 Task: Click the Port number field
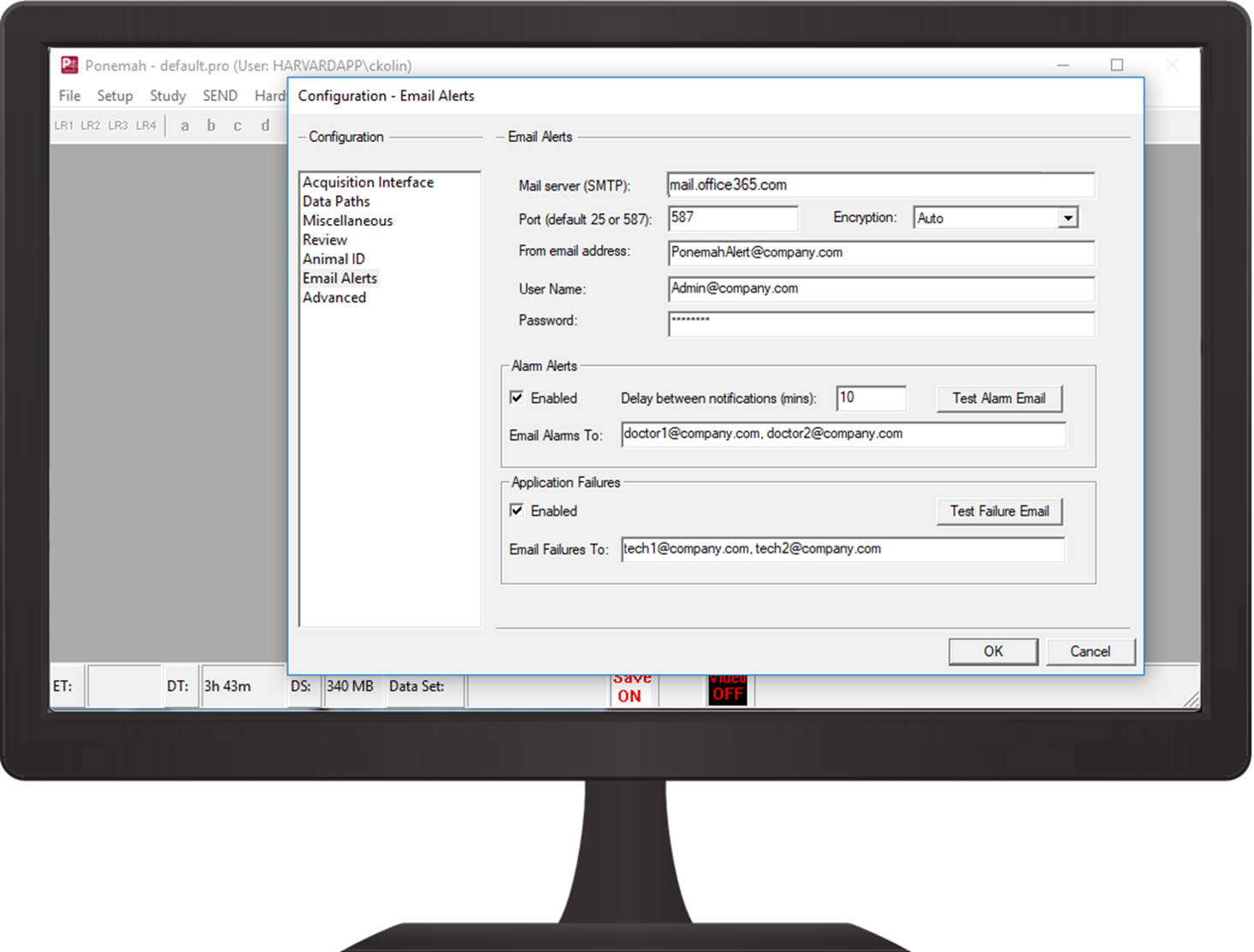click(x=732, y=218)
